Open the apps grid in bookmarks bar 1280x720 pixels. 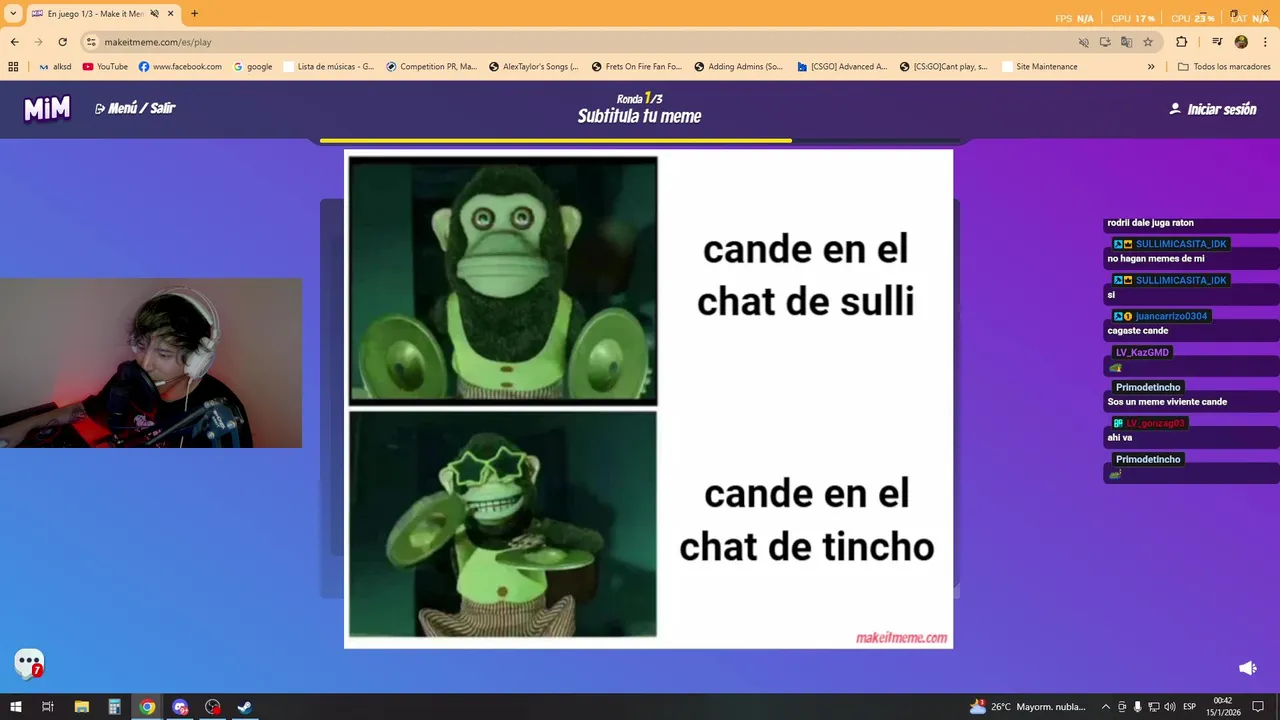[13, 67]
